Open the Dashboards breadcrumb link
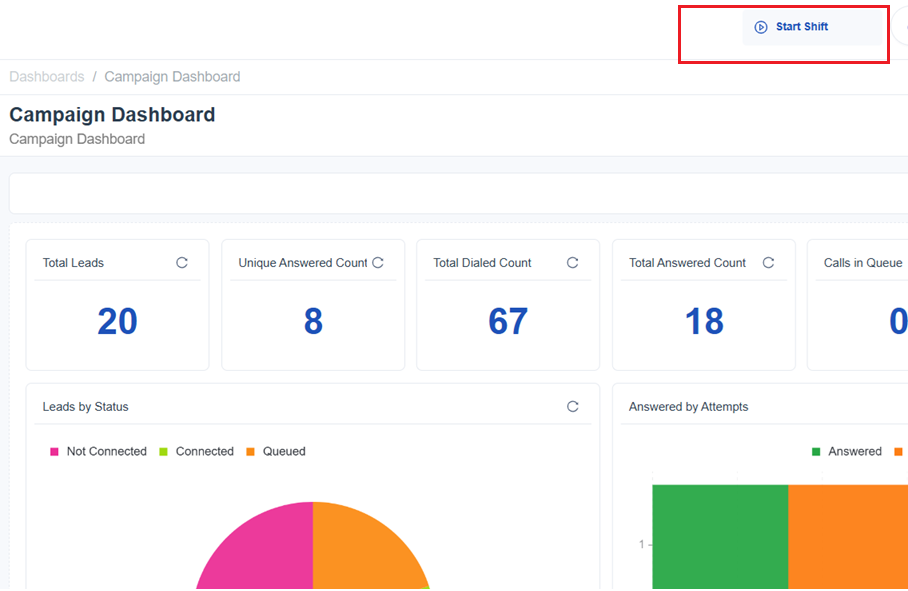Screen dimensions: 908x591 point(47,76)
